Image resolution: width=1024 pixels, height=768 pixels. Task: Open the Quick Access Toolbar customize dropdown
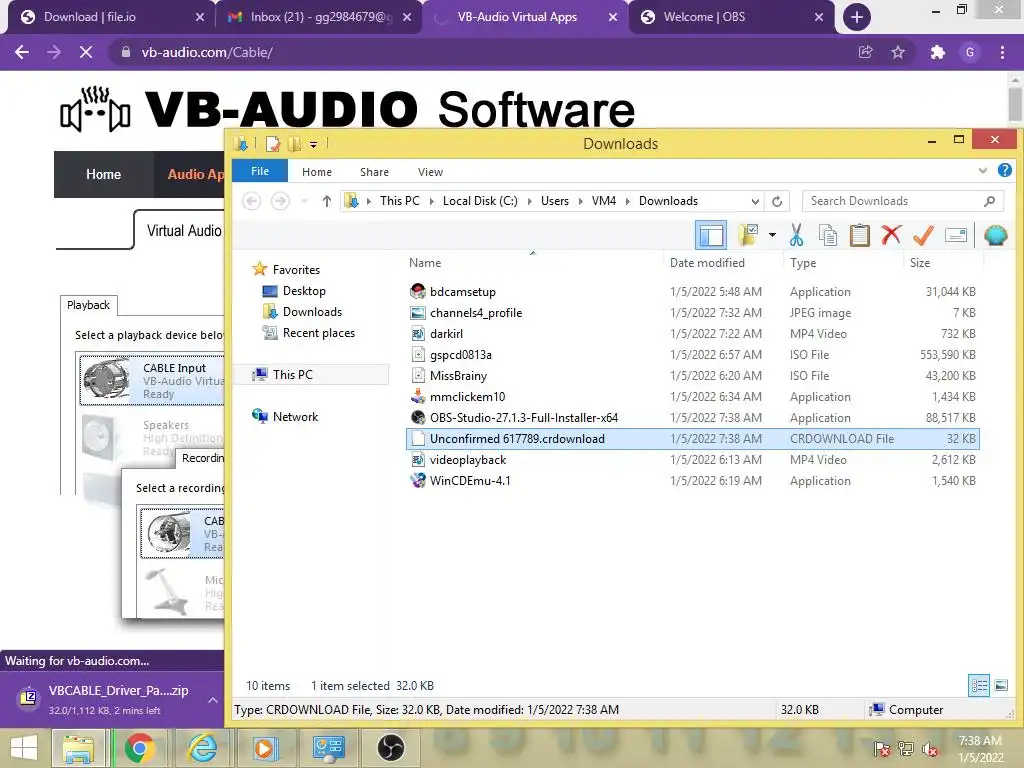(313, 144)
